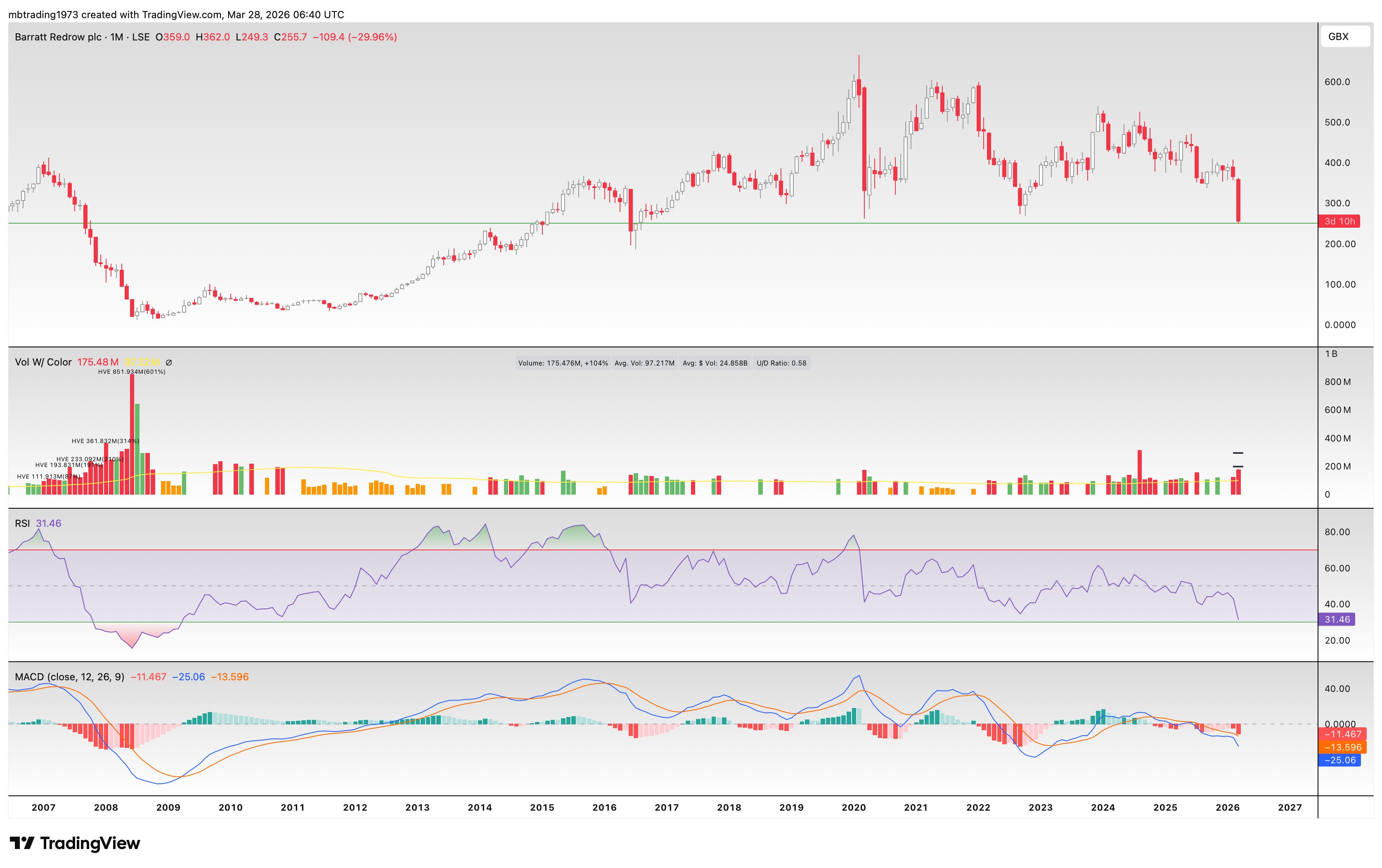The image size is (1382, 868).
Task: Click the blue -25.06 MACD line tag
Action: 1339,760
